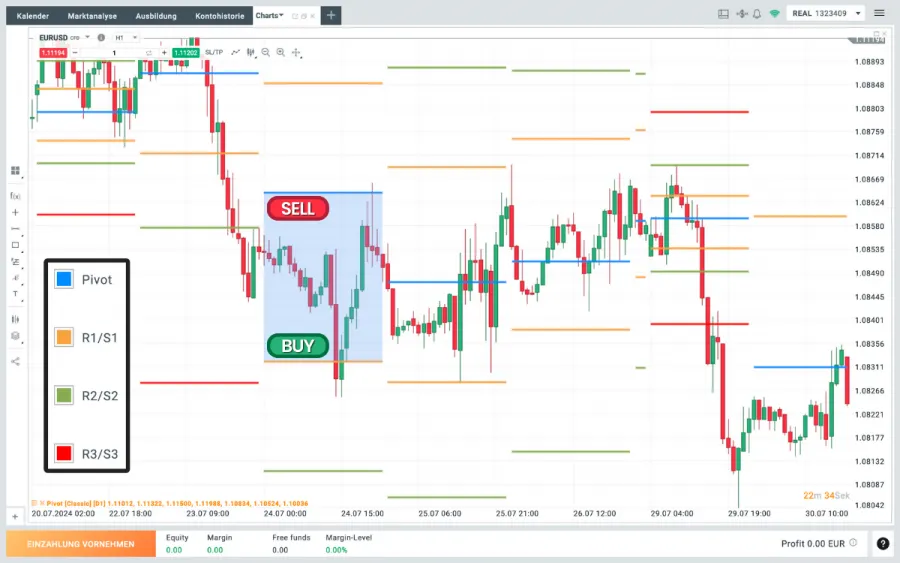The height and width of the screenshot is (563, 900).
Task: Maximize the EURUSD chart panel
Action: (876, 34)
